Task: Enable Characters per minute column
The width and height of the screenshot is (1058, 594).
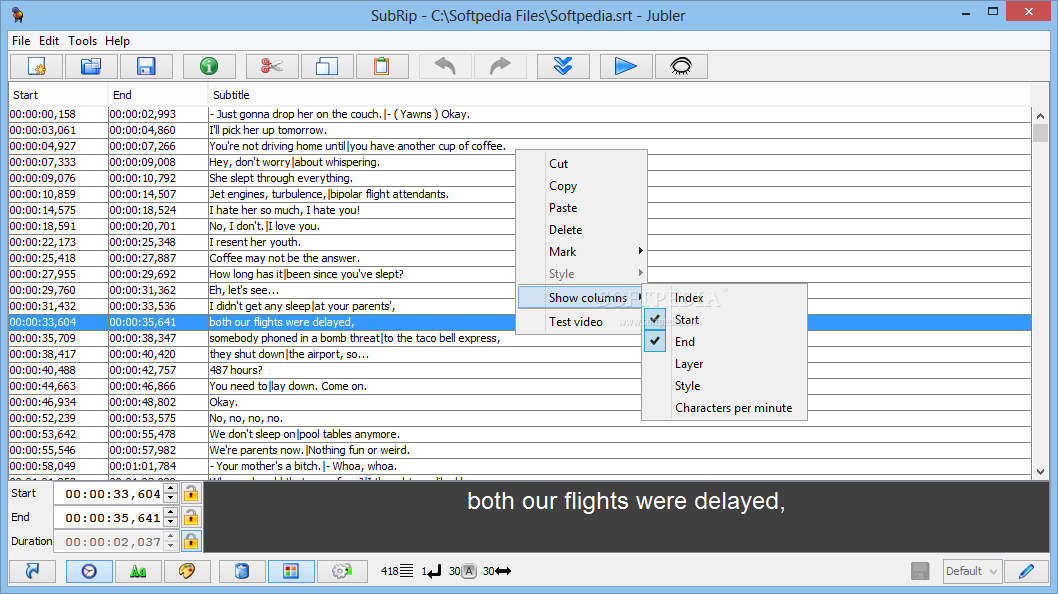Action: pos(725,408)
